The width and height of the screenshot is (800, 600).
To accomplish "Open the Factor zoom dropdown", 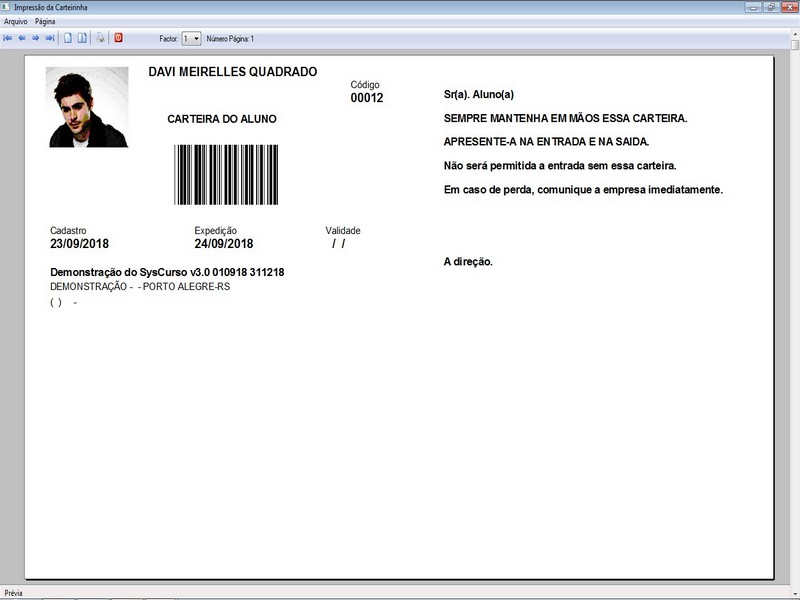I will 191,38.
